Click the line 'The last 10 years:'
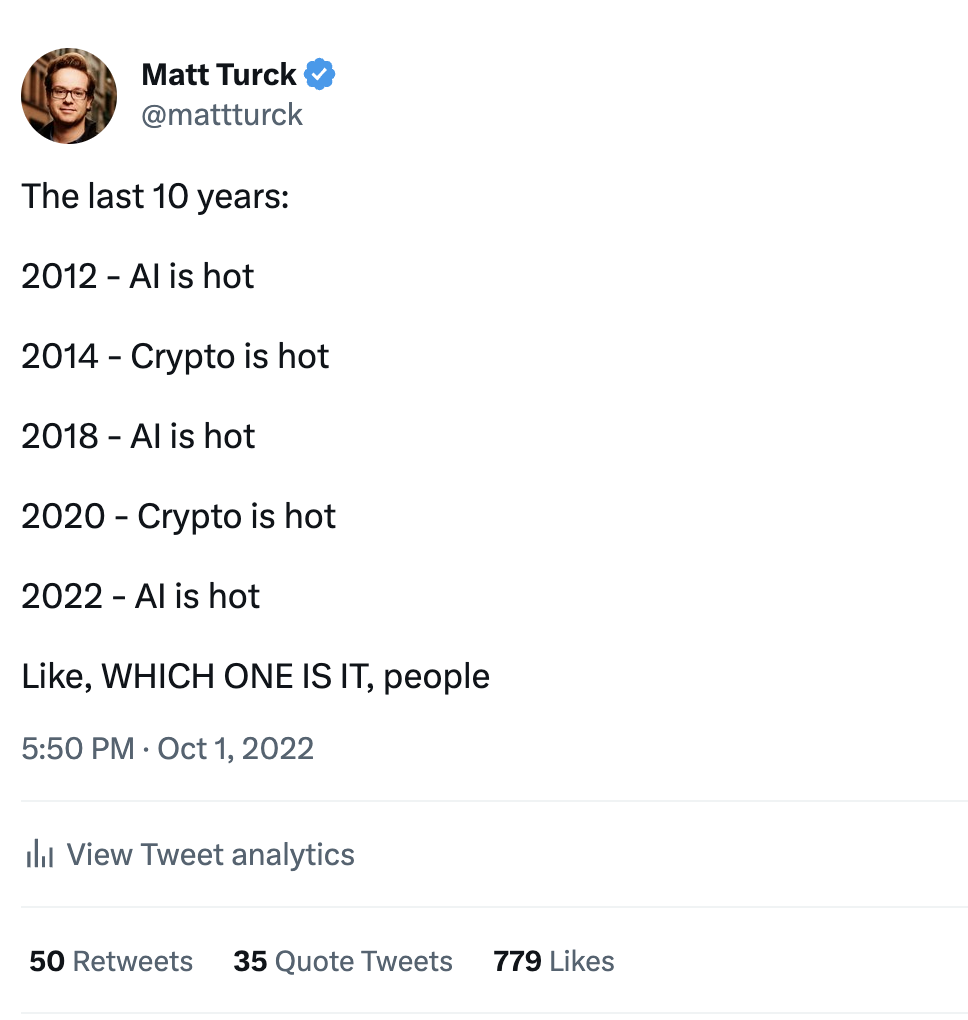Screen dimensions: 968x1020 155,196
